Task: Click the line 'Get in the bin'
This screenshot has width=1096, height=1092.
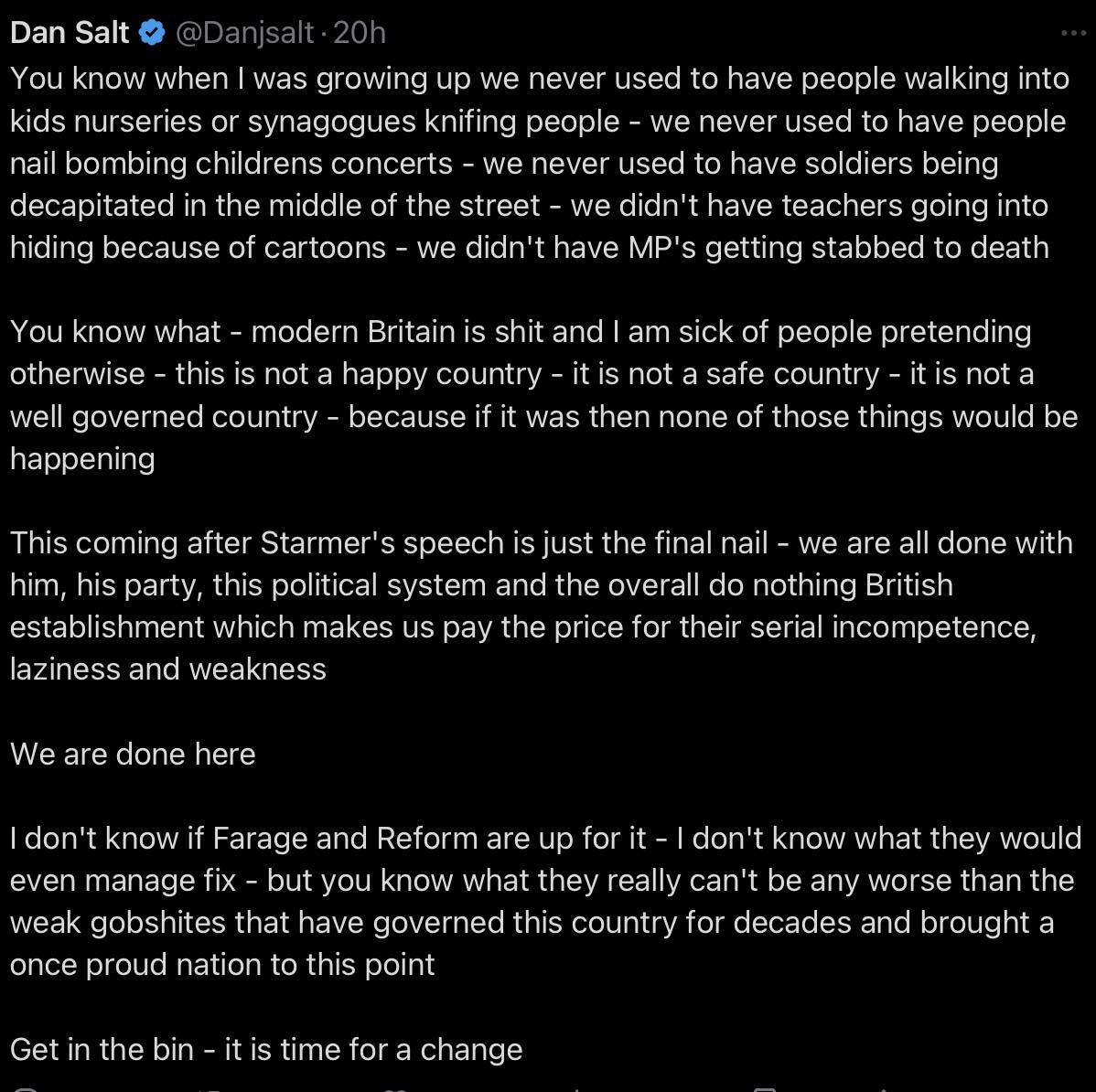Action: click(x=265, y=1049)
